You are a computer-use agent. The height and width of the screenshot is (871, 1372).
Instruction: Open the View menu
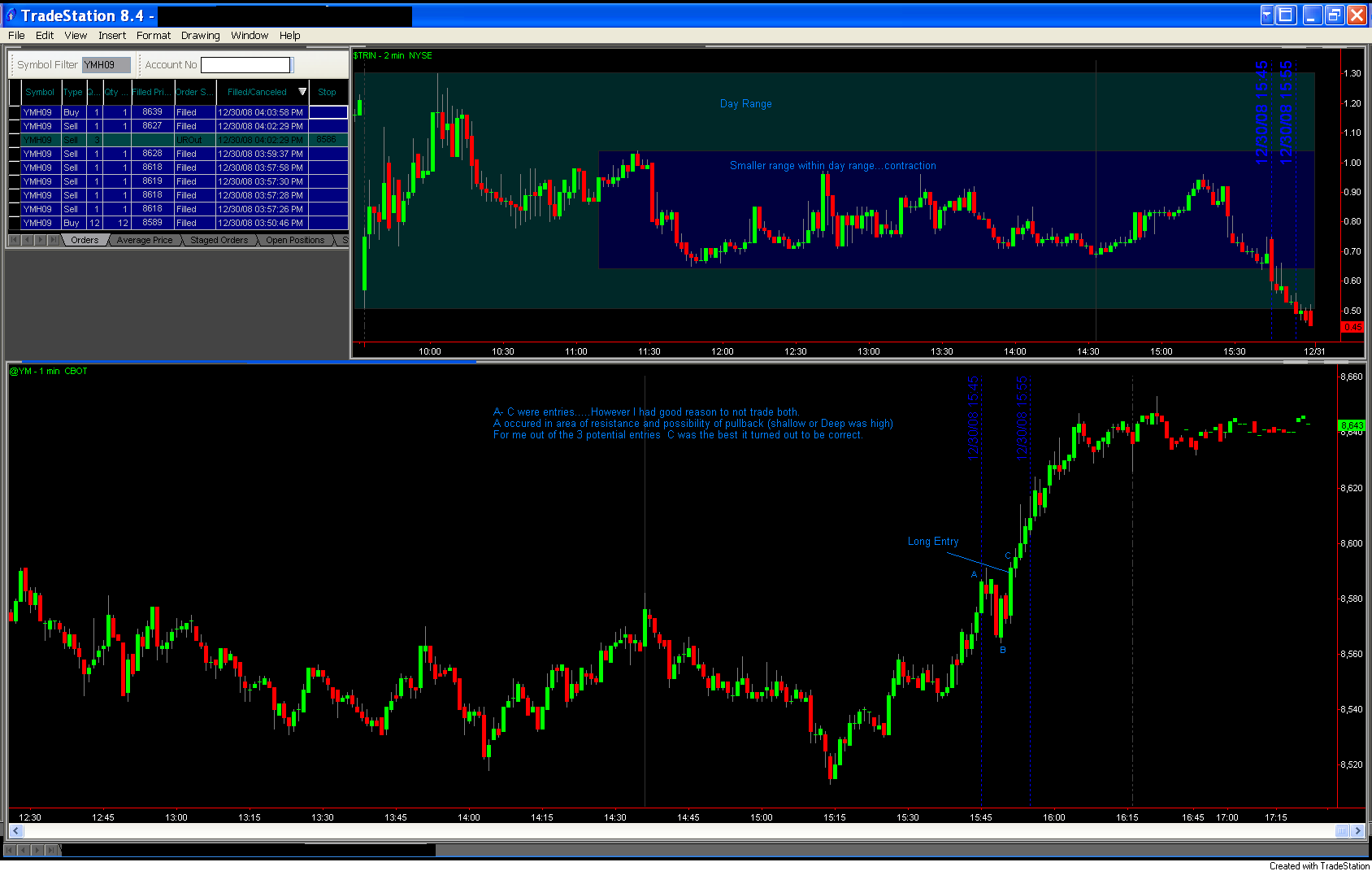coord(76,36)
